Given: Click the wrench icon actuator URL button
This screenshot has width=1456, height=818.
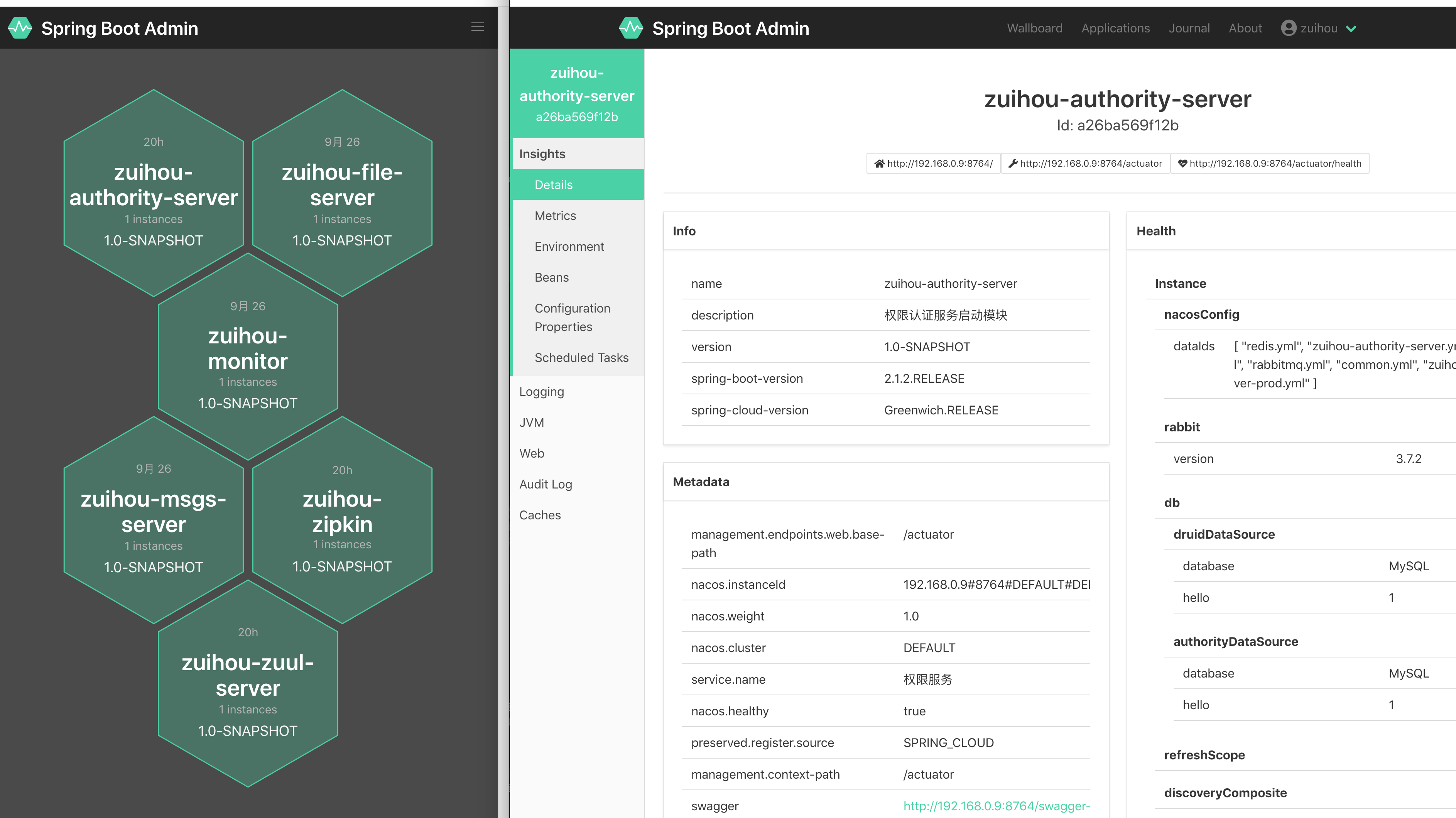Looking at the screenshot, I should click(x=1085, y=163).
